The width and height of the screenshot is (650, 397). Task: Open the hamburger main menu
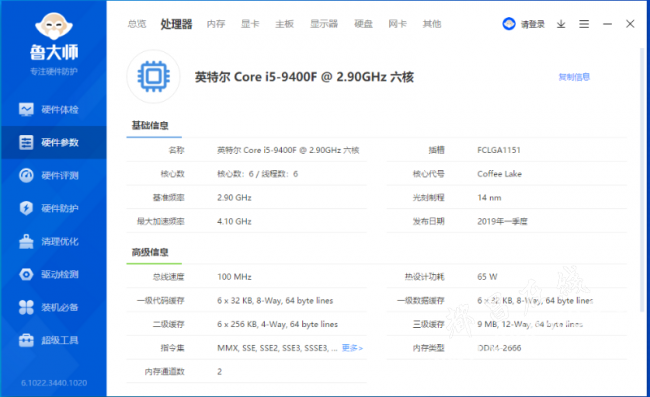point(584,24)
